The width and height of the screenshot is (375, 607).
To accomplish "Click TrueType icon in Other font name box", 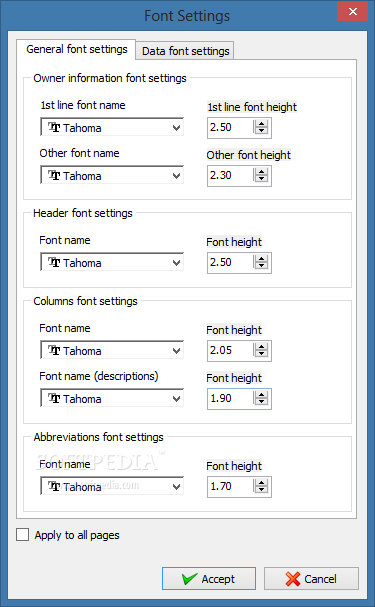I will coord(54,175).
